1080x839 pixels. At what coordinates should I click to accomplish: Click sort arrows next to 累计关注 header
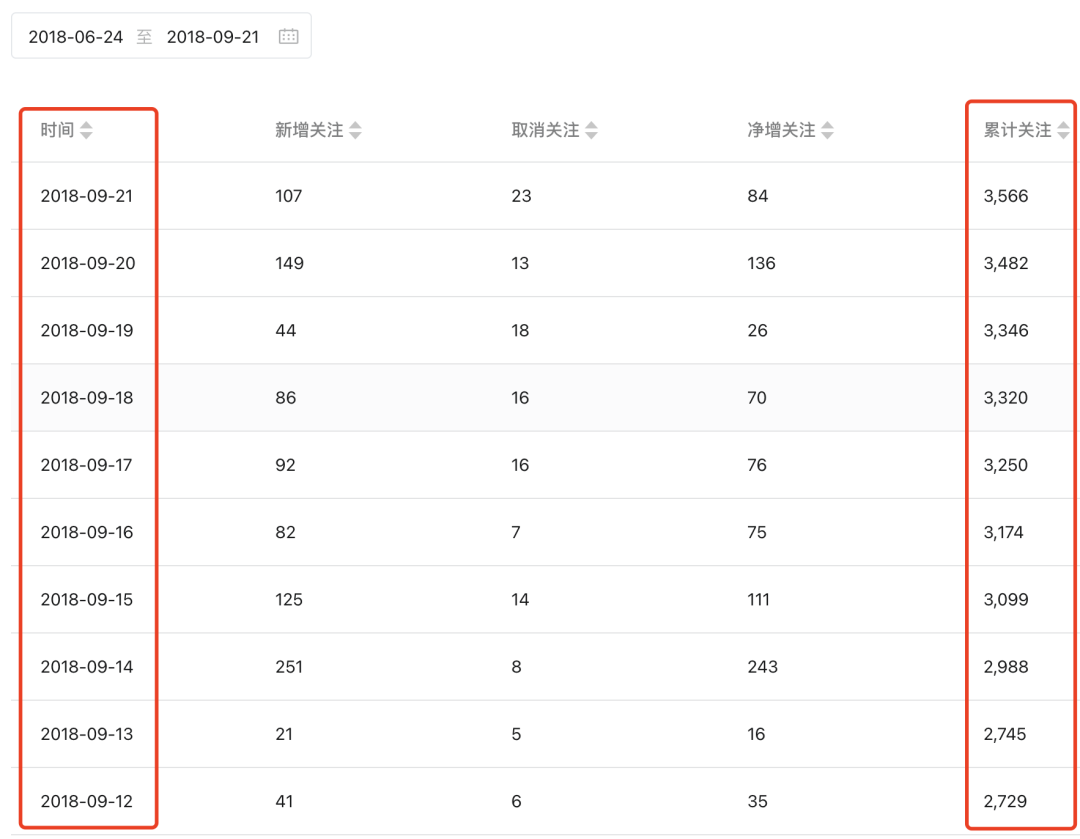pos(1062,131)
